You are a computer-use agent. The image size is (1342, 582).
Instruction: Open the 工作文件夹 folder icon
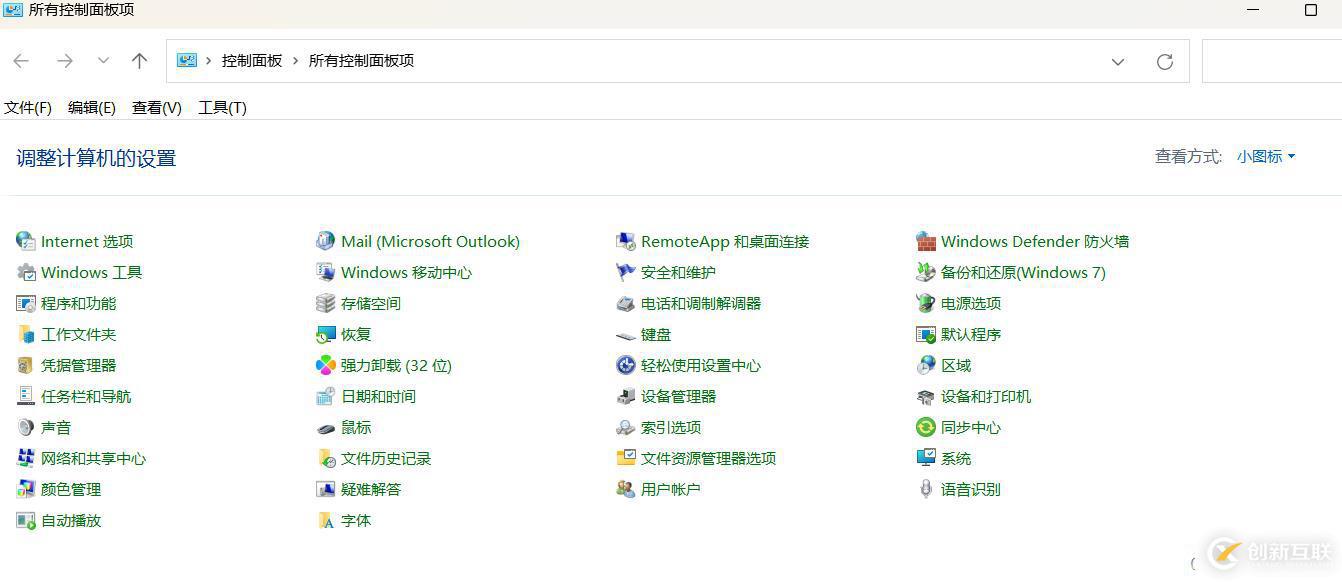(25, 334)
